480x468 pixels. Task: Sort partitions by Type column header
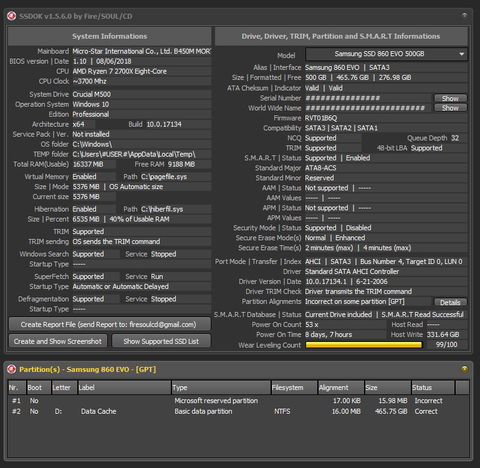tap(221, 387)
